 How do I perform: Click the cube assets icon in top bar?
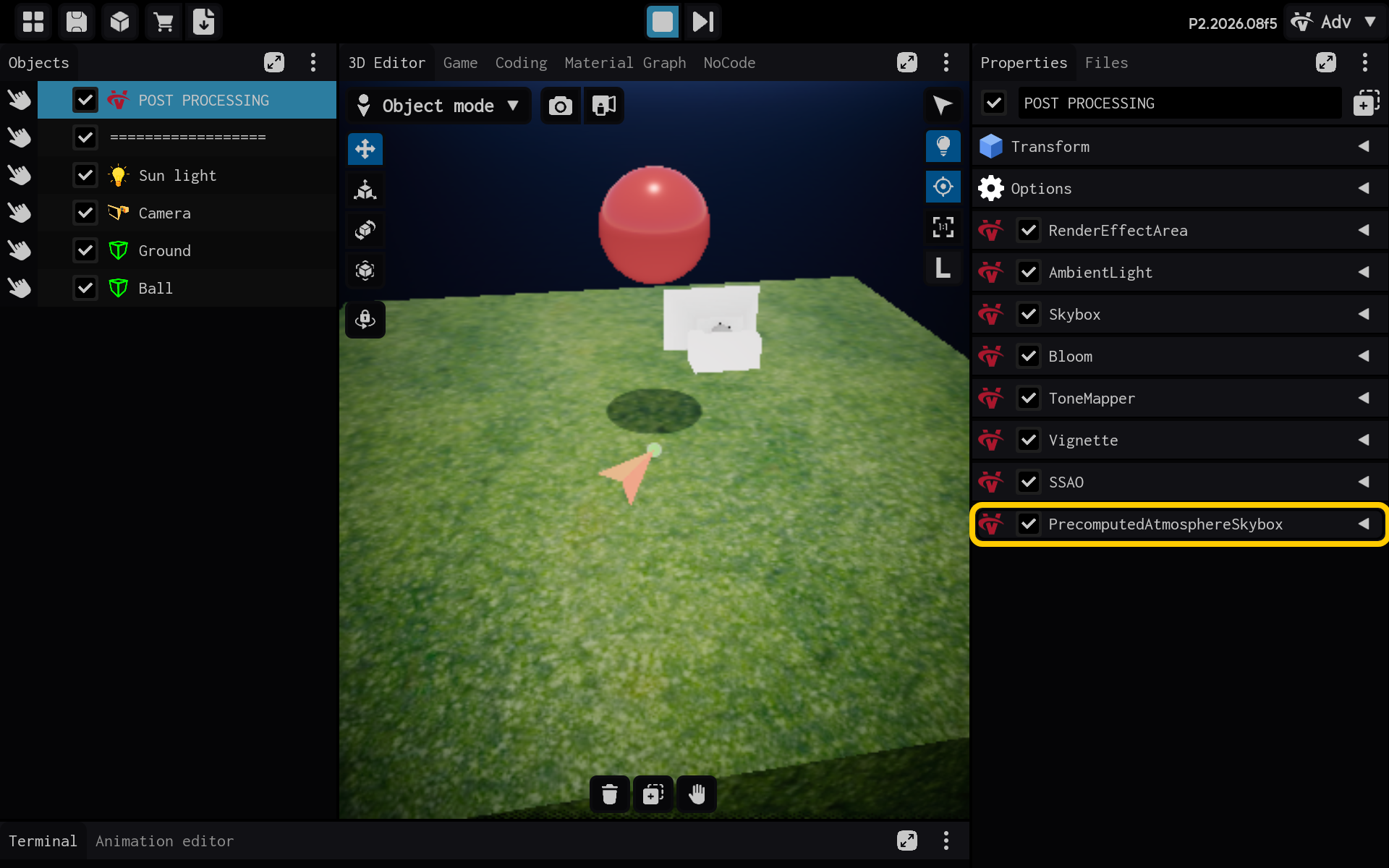pos(120,22)
